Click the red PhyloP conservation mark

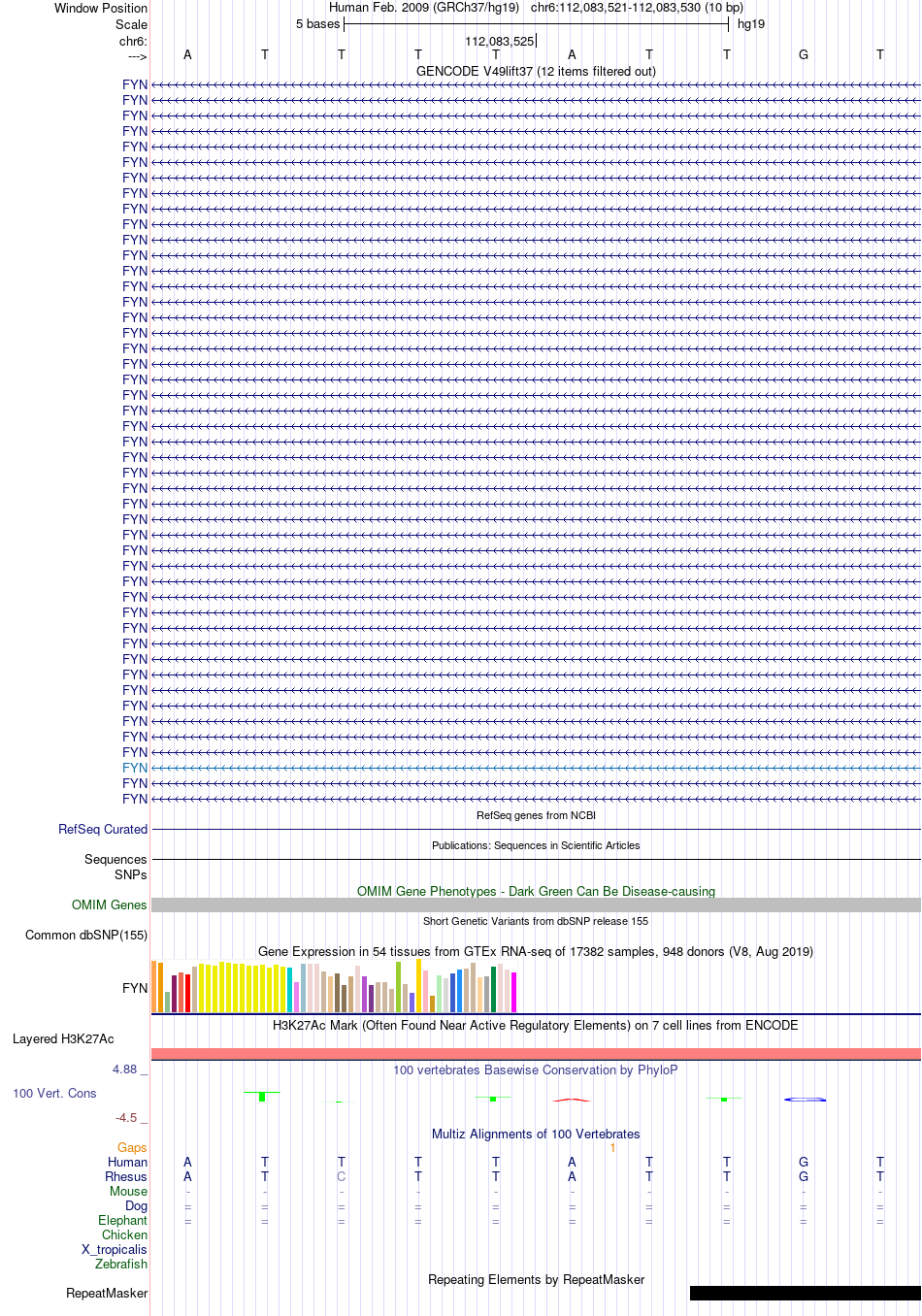(x=572, y=1100)
